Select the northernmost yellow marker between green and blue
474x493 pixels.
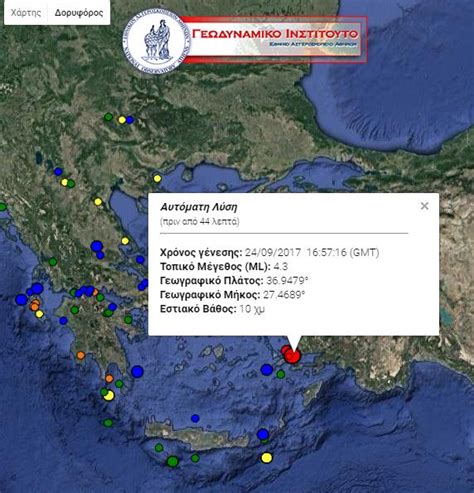(x=122, y=120)
